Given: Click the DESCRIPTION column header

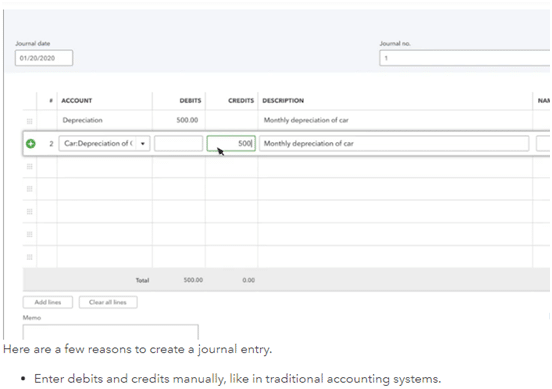Looking at the screenshot, I should (283, 101).
